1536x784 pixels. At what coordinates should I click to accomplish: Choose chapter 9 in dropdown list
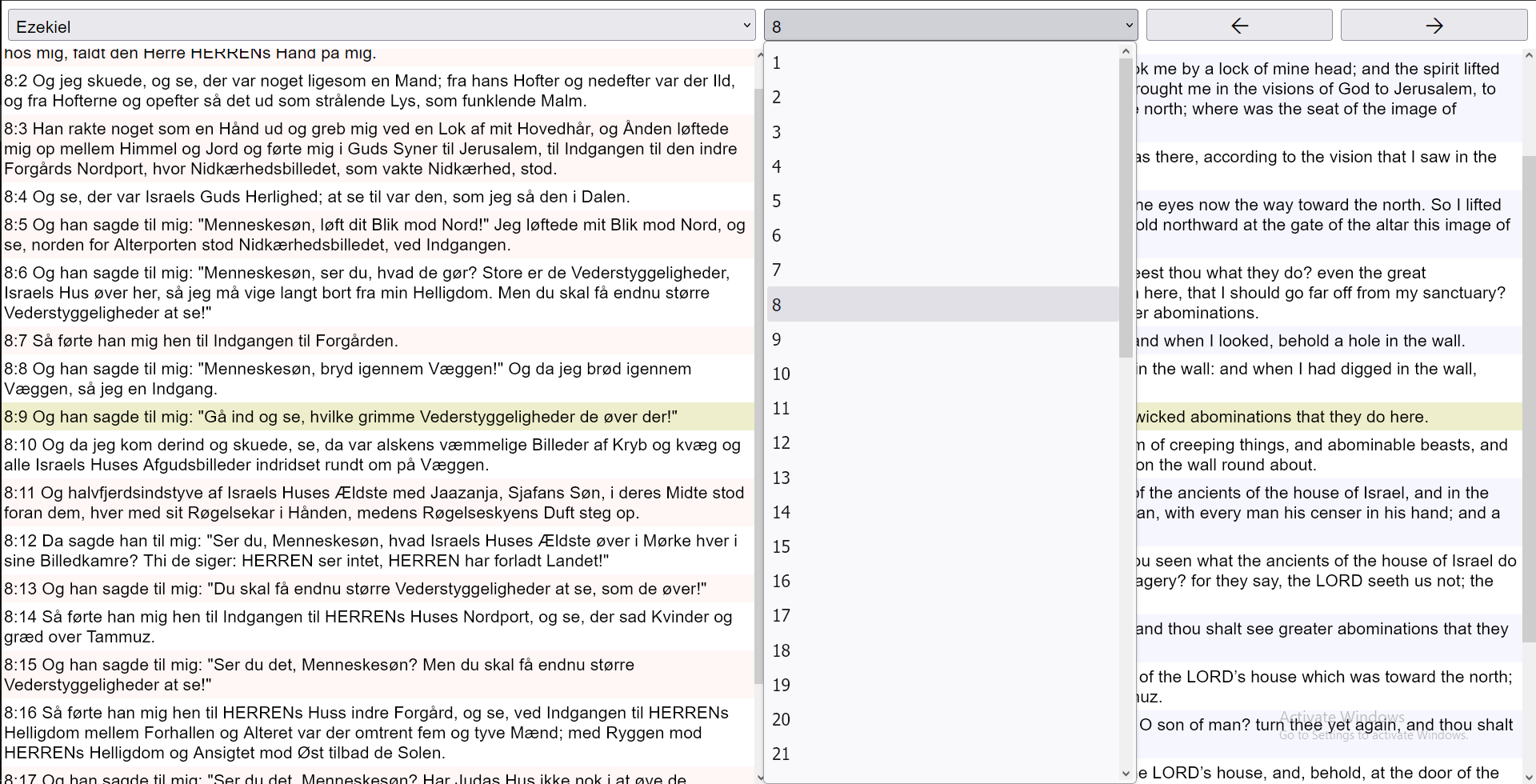(942, 339)
